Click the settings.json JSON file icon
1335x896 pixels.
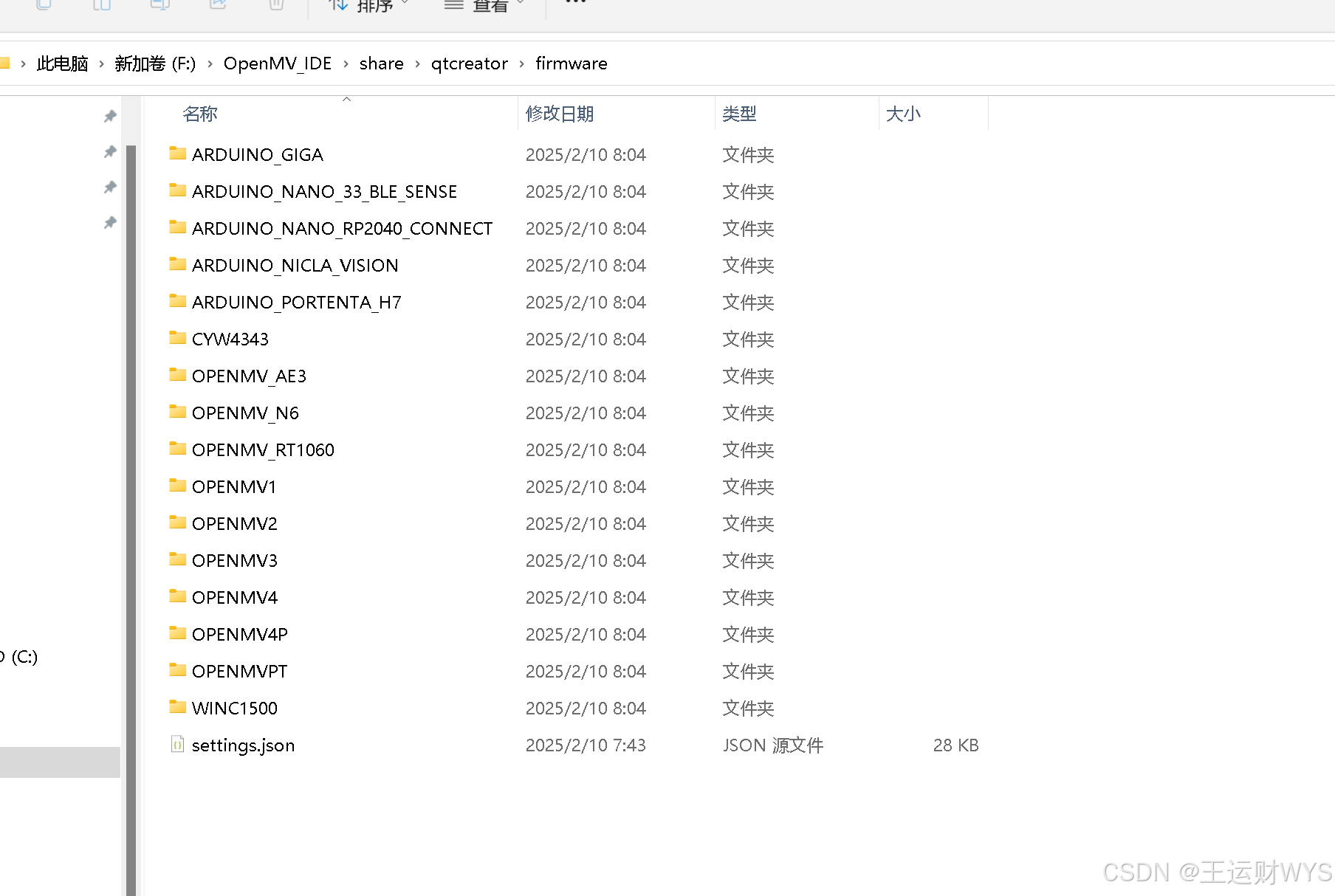pos(176,745)
